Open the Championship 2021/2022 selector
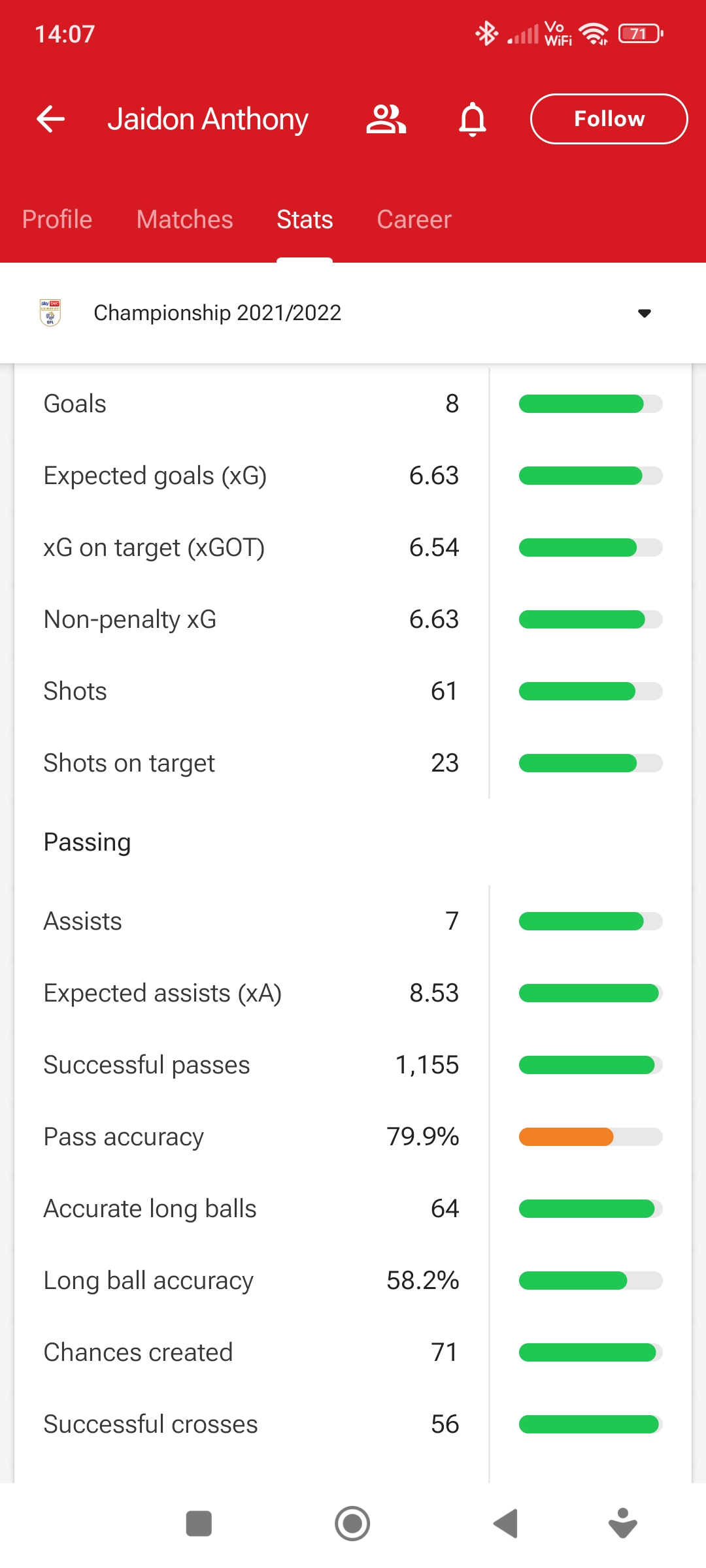 pos(217,313)
